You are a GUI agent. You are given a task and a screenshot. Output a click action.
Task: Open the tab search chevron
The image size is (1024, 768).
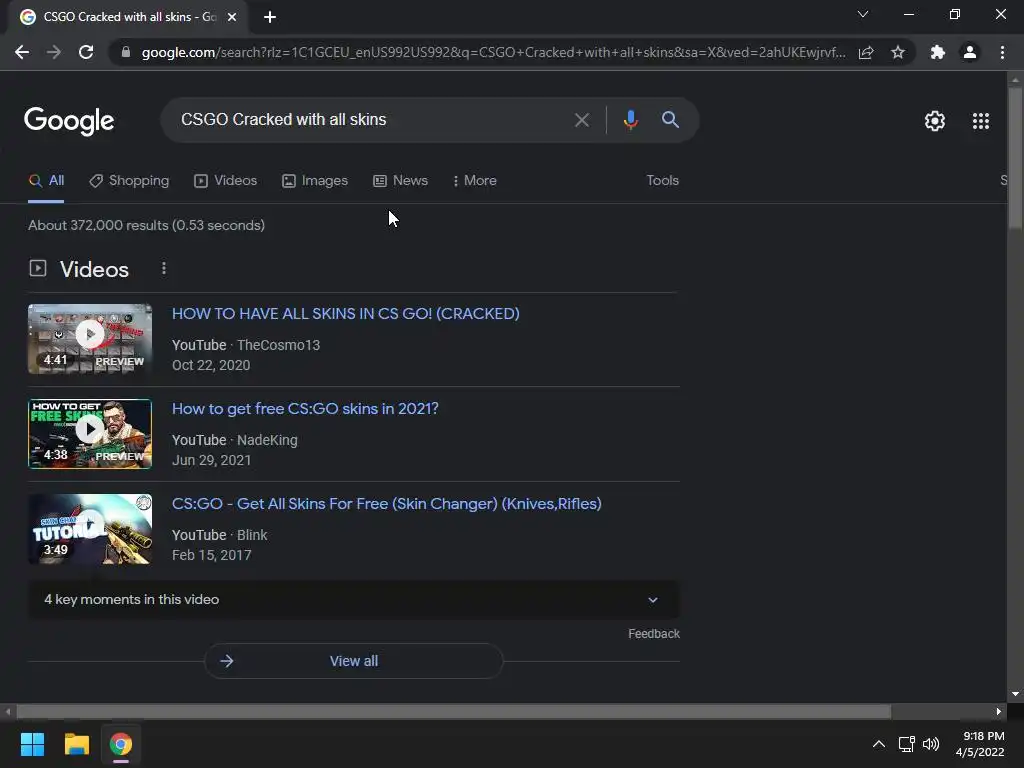863,14
